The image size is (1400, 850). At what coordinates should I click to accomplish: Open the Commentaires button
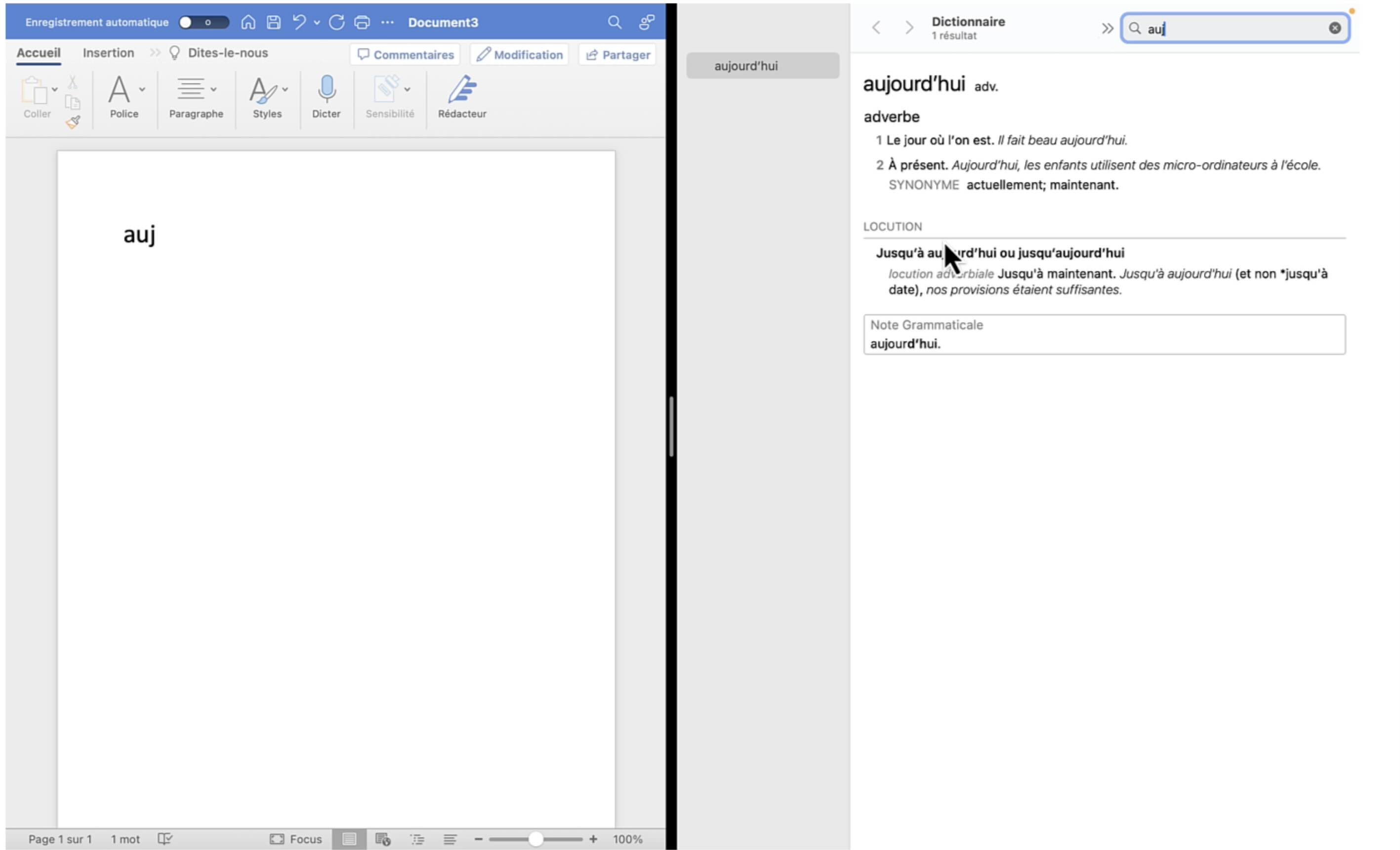(x=406, y=54)
